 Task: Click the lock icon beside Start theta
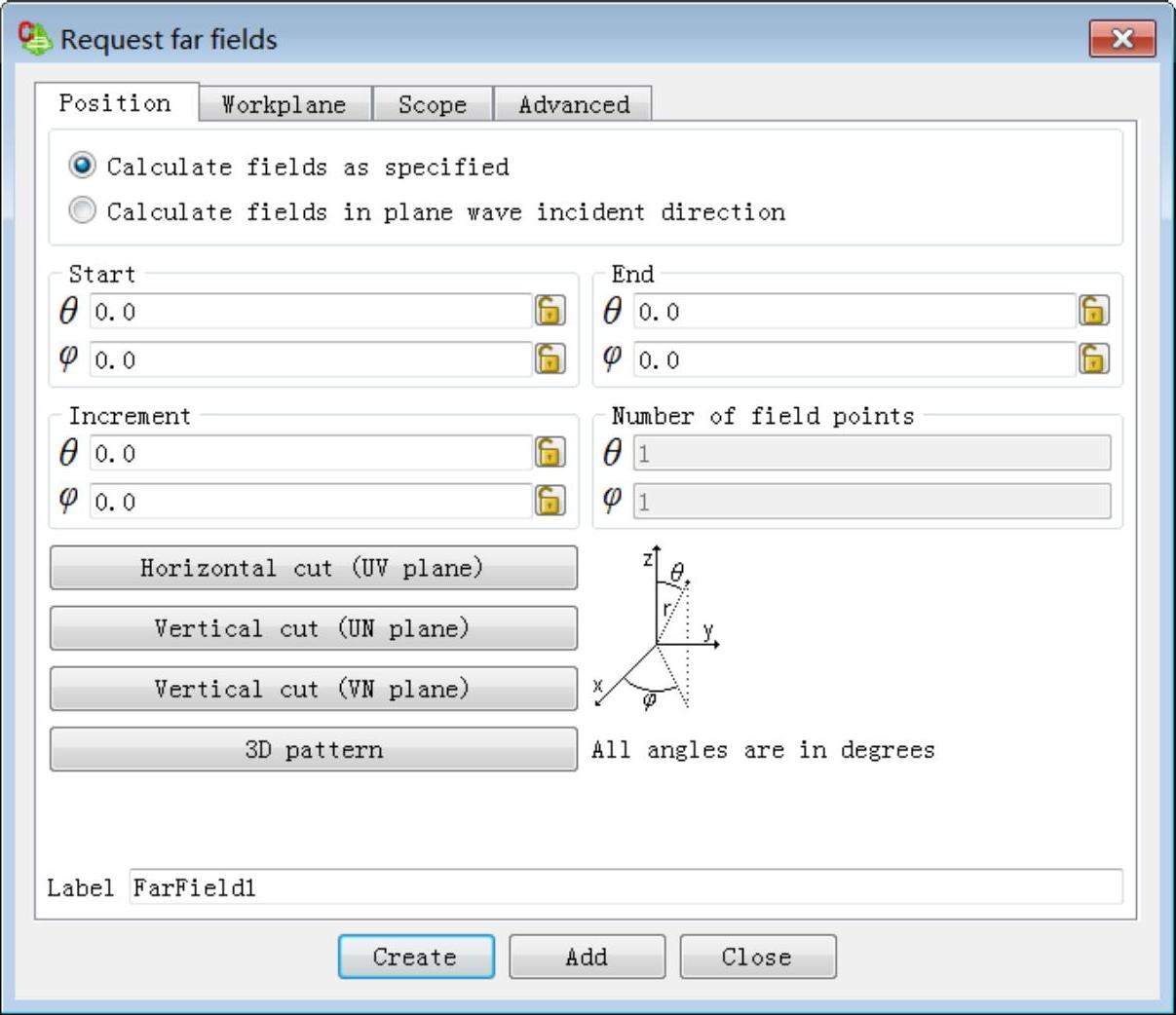pyautogui.click(x=550, y=311)
